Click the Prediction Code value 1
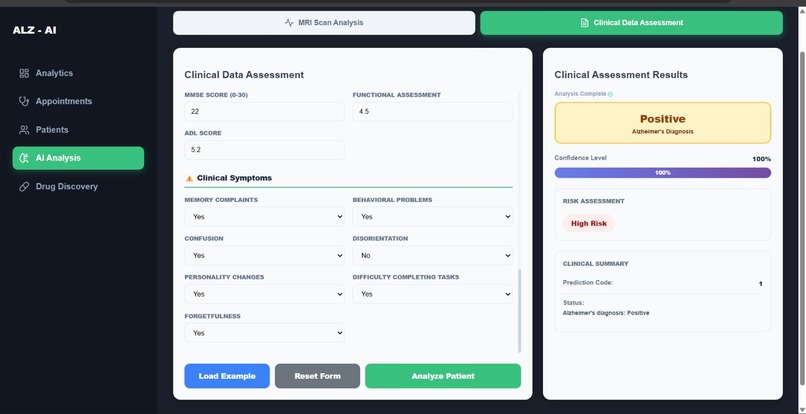 point(761,284)
